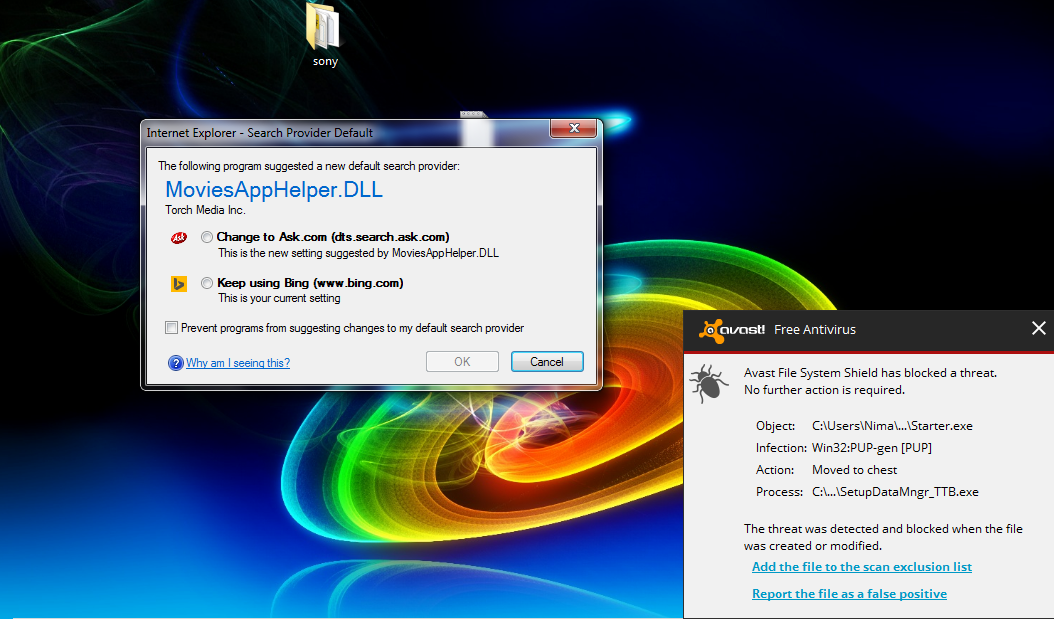Click the Win32:PUP-gen [PUP] infection text
This screenshot has width=1054, height=619.
872,448
